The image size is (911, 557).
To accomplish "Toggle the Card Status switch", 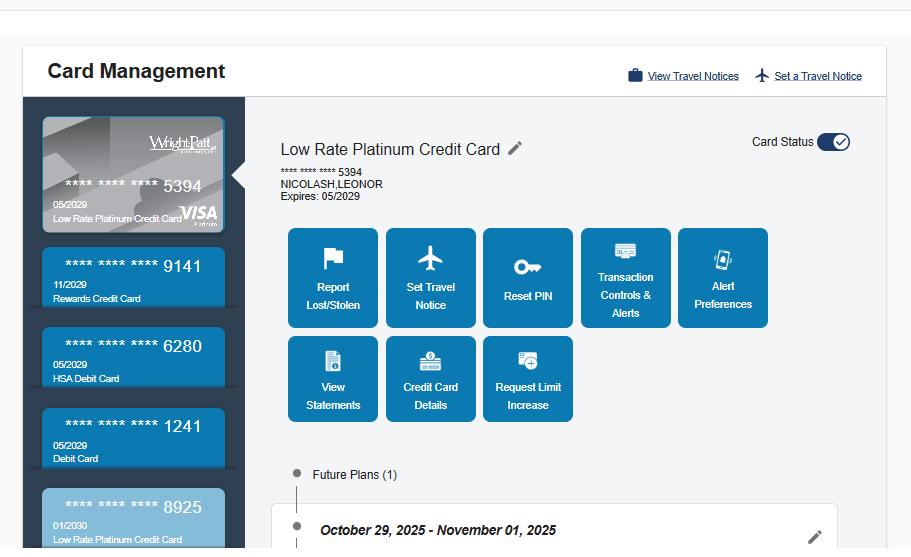I will point(833,142).
